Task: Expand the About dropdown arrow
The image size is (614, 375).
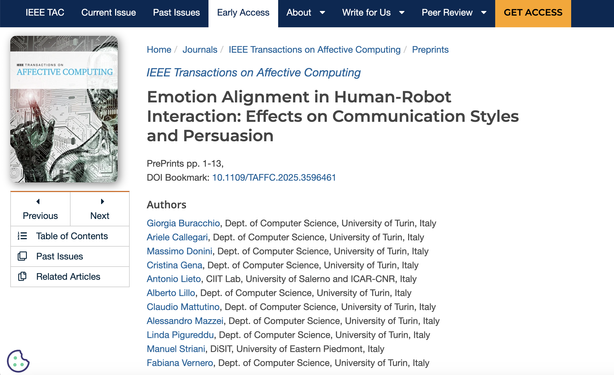Action: pos(322,13)
